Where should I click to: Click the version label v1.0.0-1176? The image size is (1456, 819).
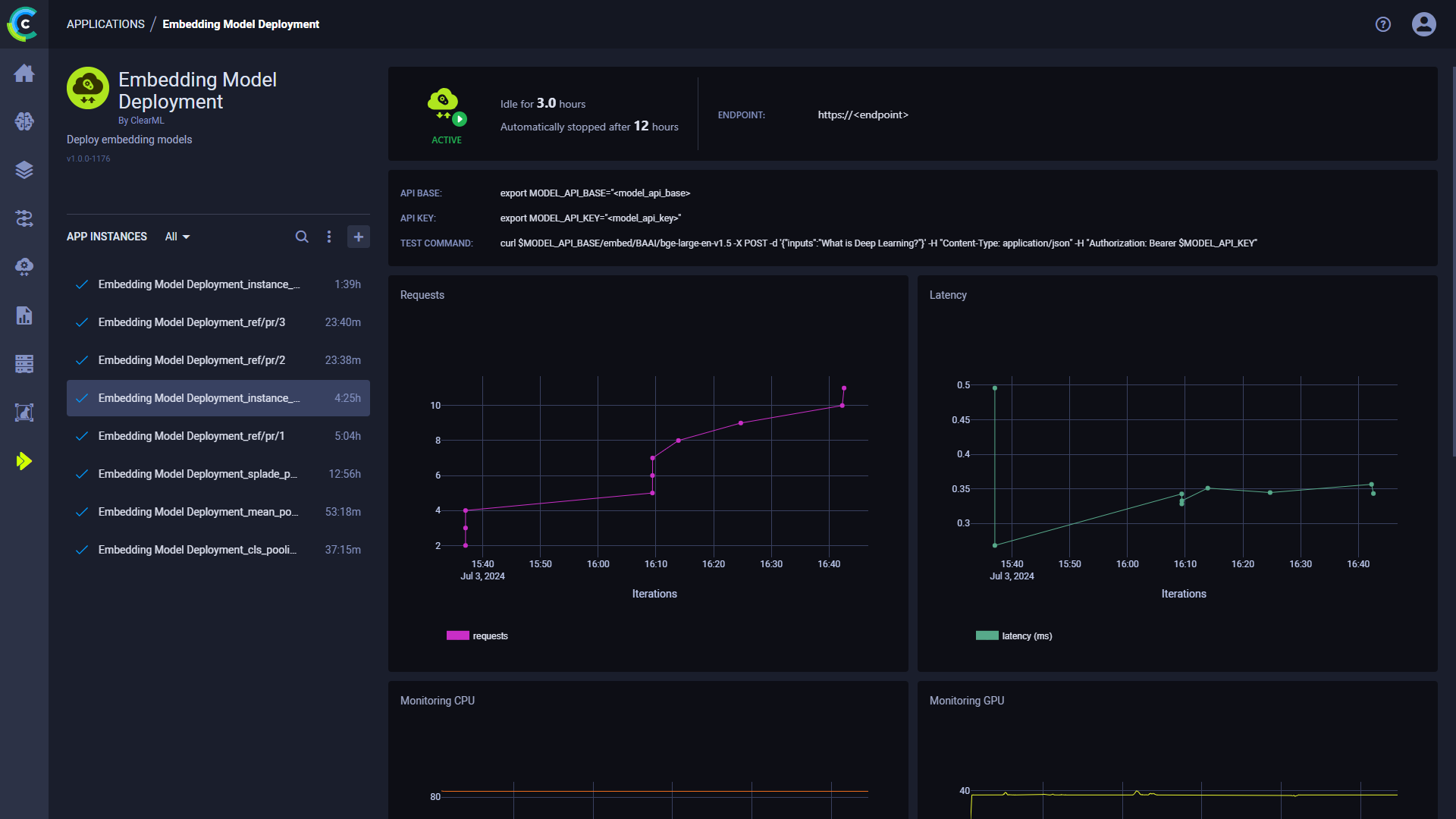[x=88, y=158]
